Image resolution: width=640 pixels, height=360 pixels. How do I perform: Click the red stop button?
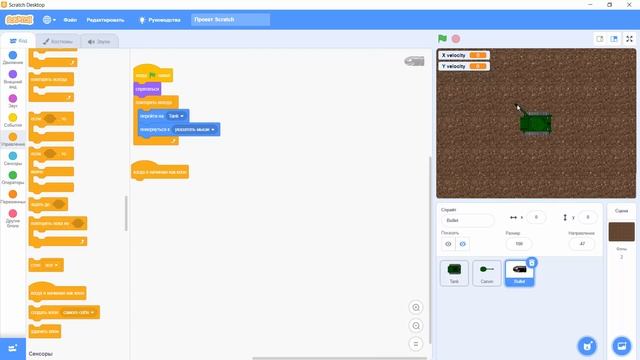[x=456, y=39]
